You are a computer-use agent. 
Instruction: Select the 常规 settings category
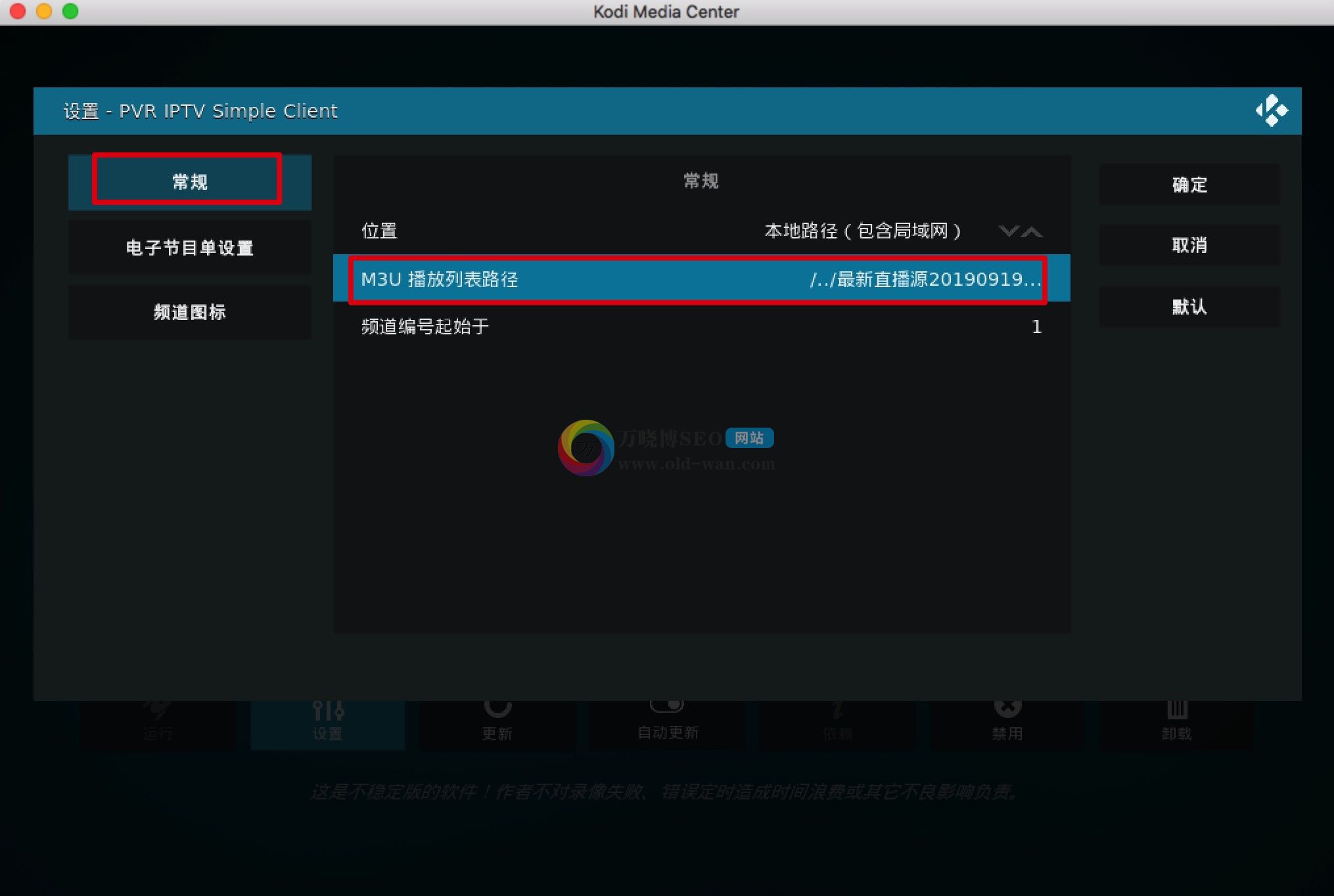189,182
